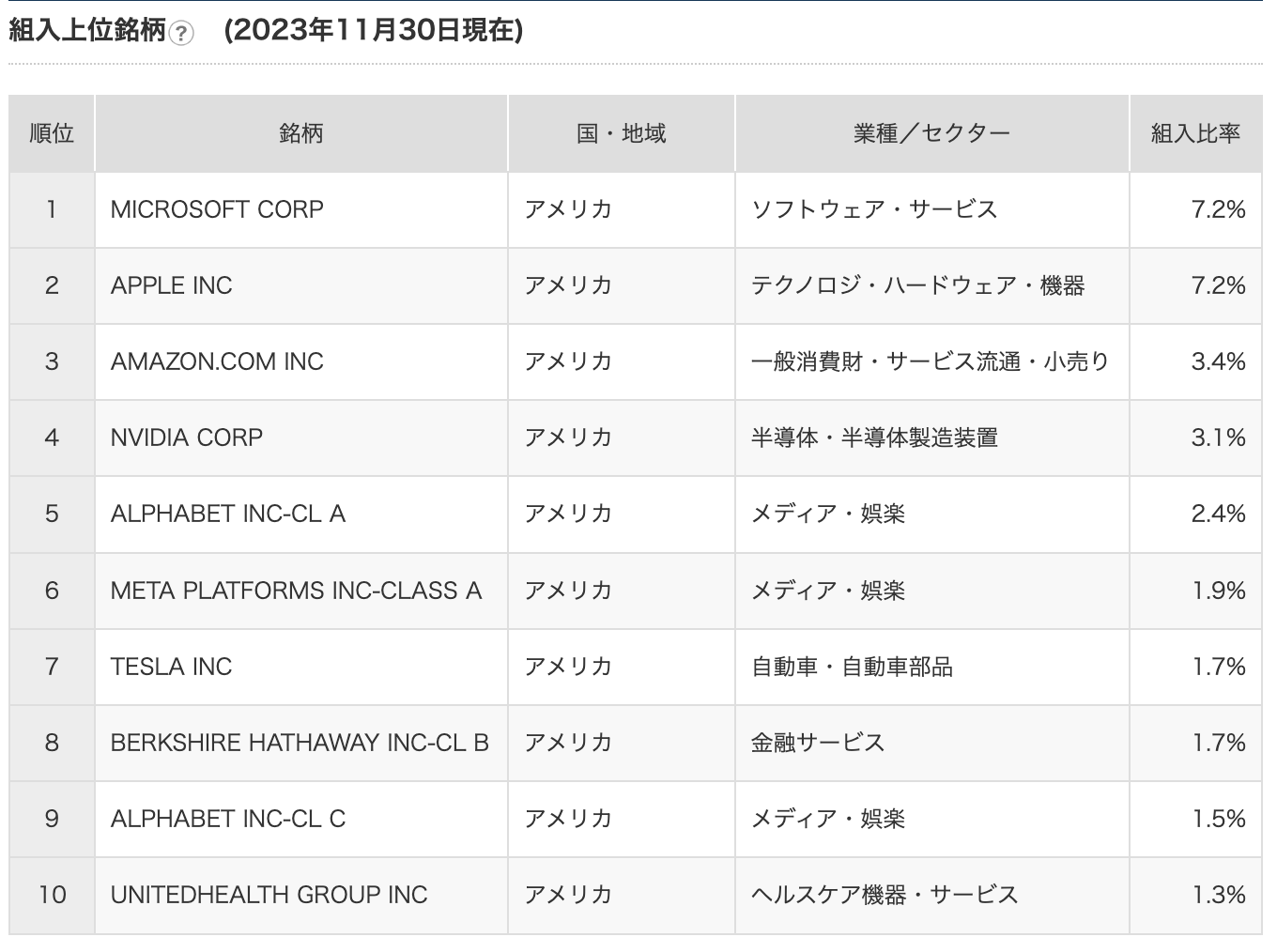Click the UNITEDHEALTH GROUP INC cell
The width and height of the screenshot is (1277, 952).
click(x=301, y=895)
